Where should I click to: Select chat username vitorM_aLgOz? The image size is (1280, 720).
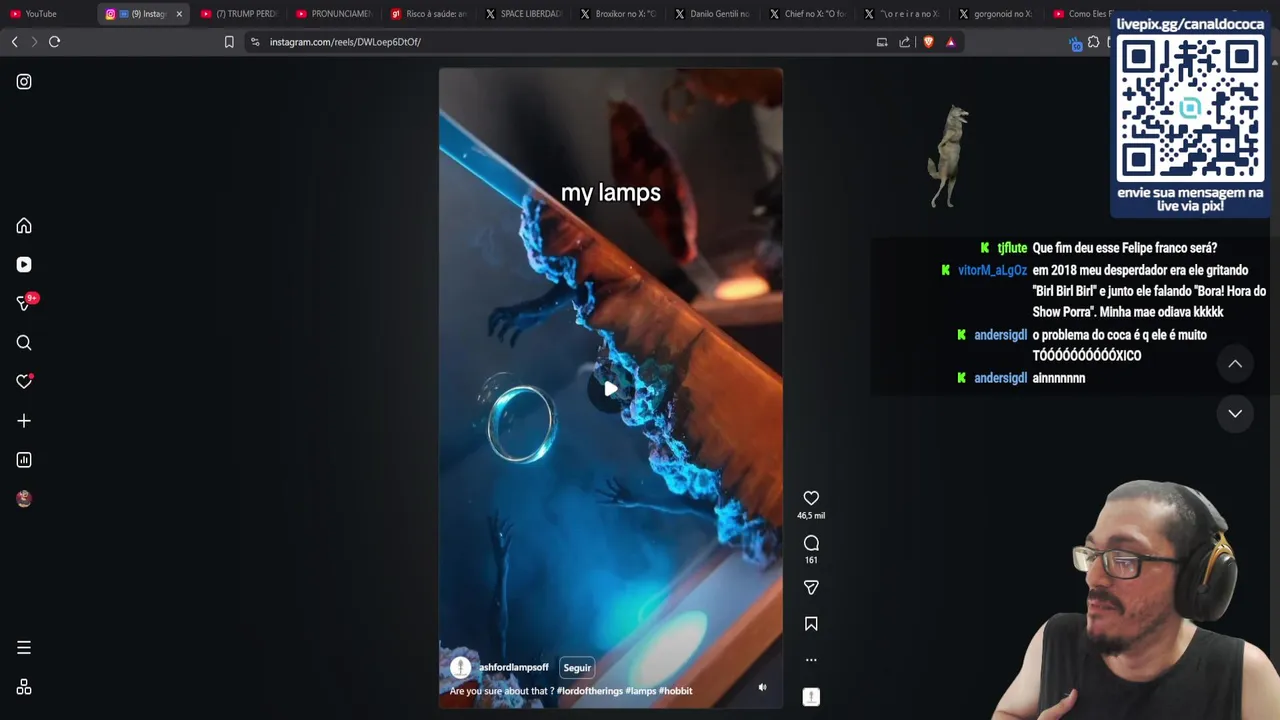coord(992,270)
